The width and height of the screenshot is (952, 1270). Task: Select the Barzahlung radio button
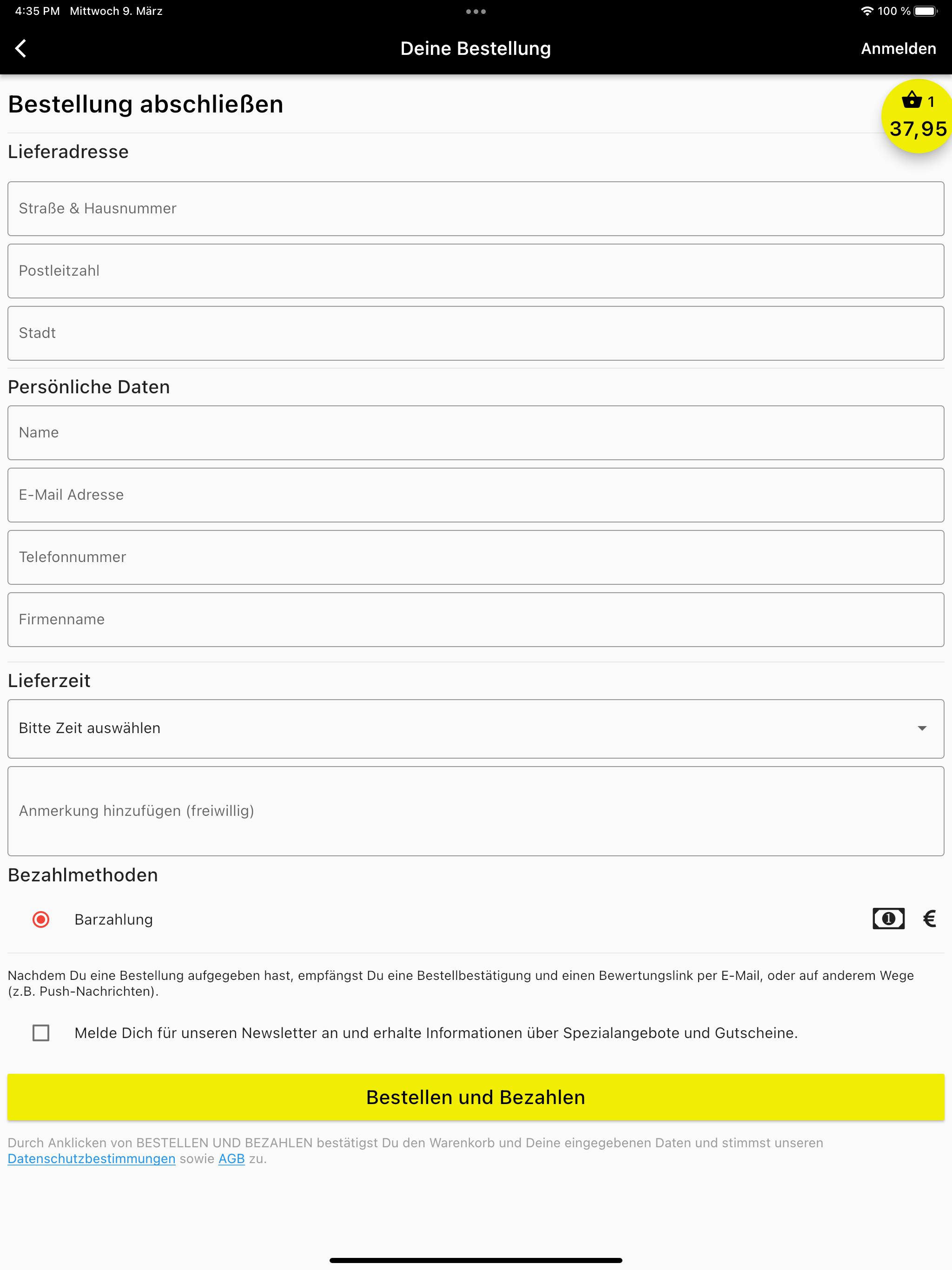(41, 919)
